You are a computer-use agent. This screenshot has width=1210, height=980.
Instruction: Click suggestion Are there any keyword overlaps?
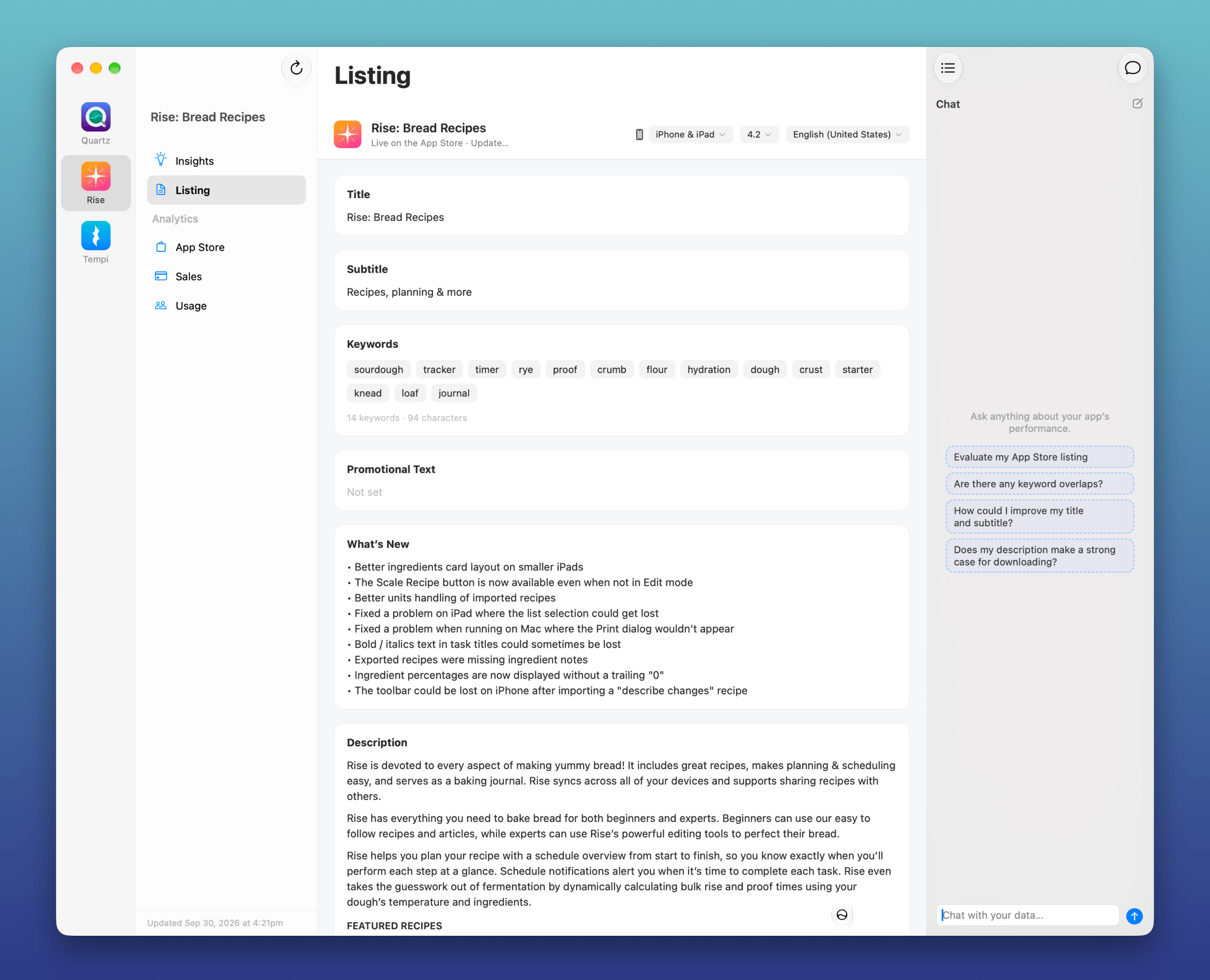tap(1040, 484)
